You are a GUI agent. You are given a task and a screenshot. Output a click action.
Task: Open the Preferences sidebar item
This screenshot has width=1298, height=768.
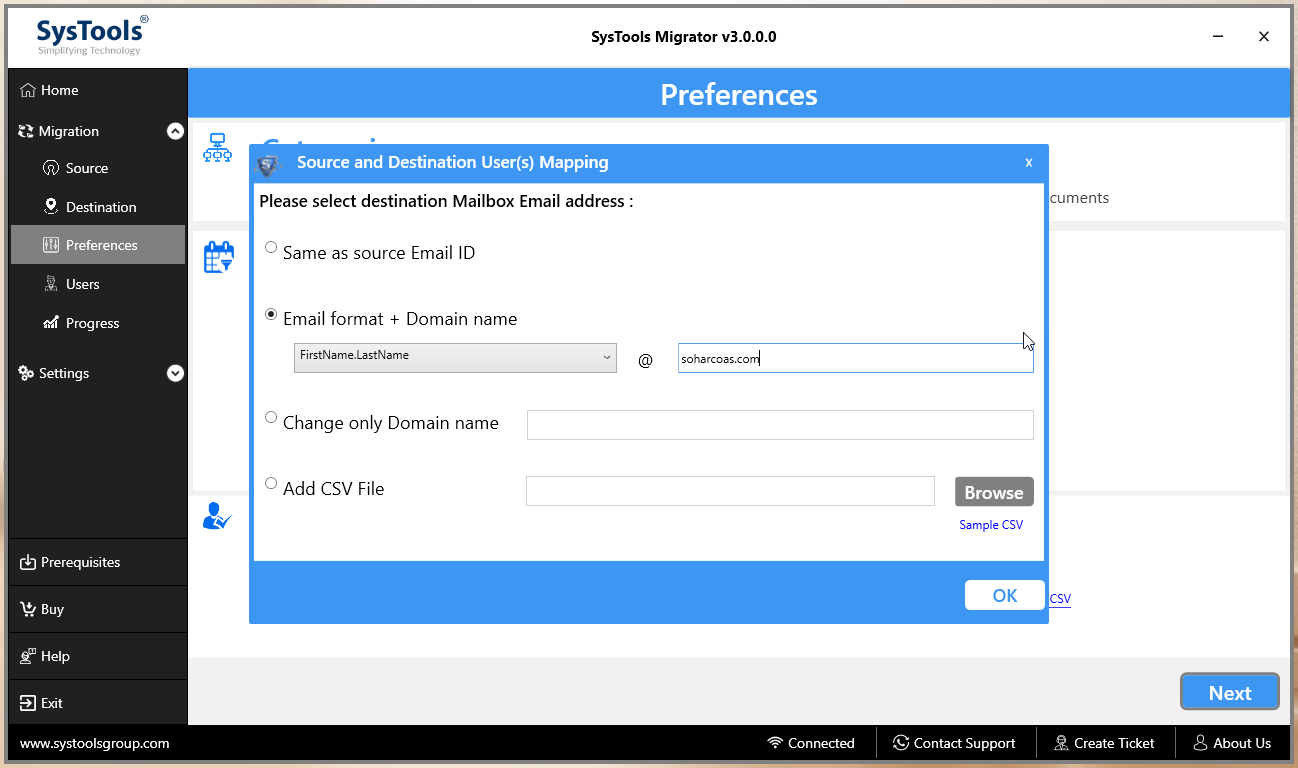pyautogui.click(x=98, y=245)
